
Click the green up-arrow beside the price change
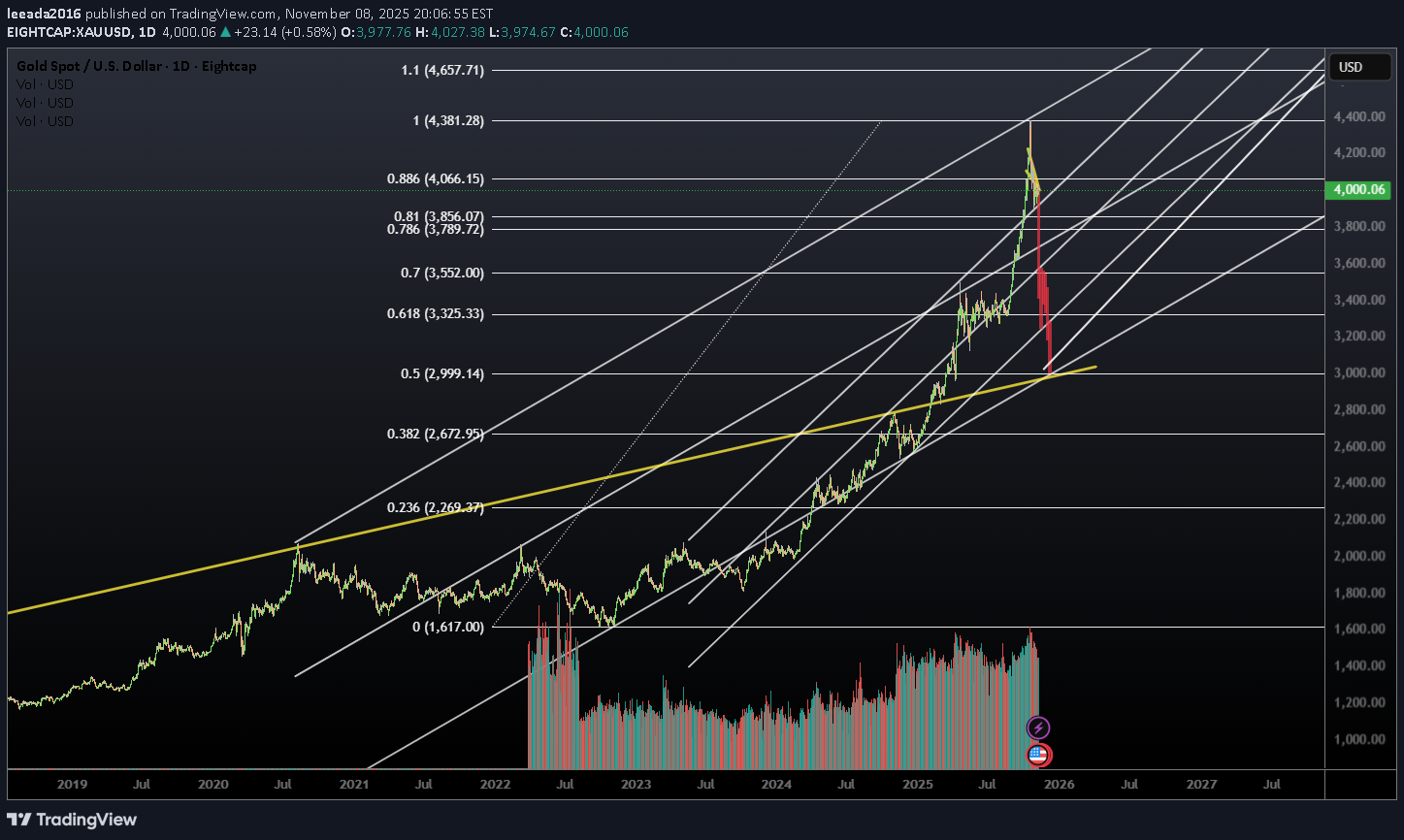point(226,32)
